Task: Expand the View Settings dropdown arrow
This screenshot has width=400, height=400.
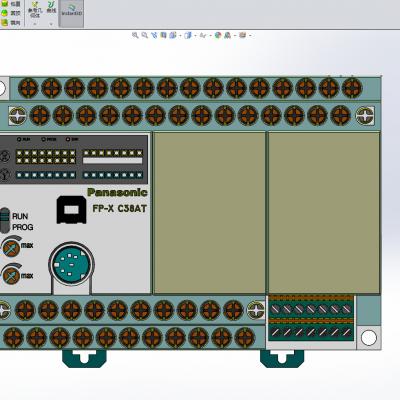Action: 250,35
